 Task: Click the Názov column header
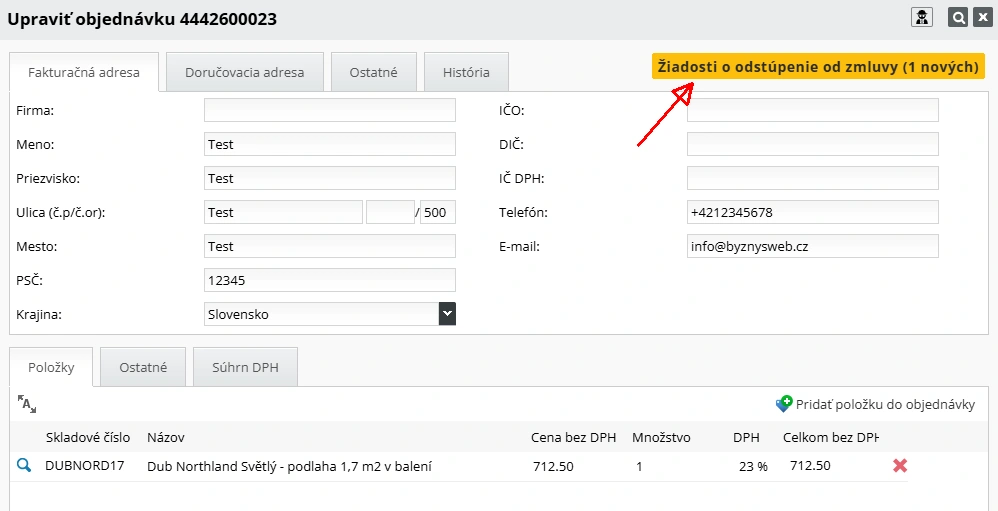click(165, 437)
